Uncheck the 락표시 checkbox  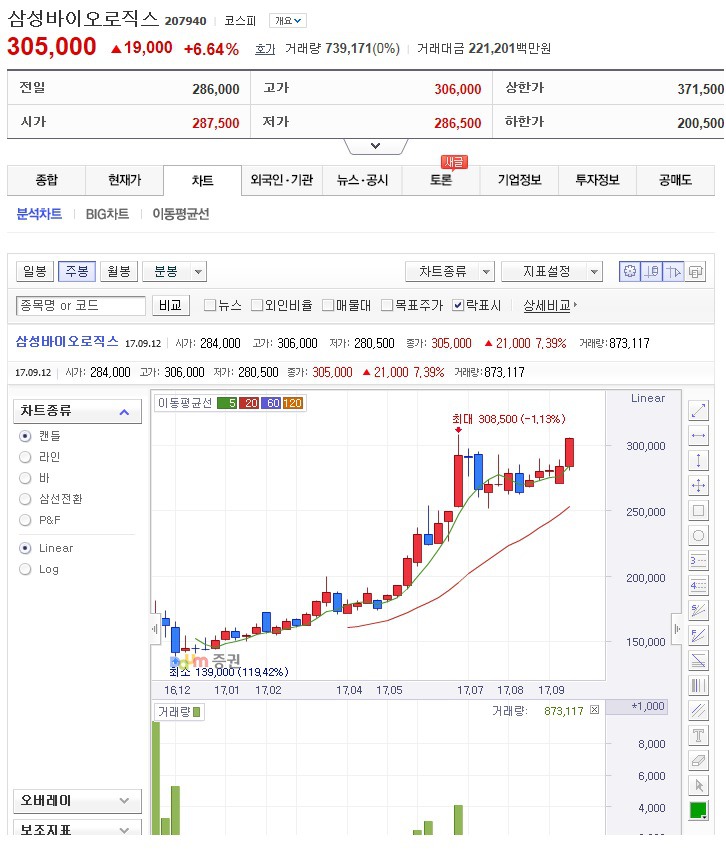[x=458, y=305]
